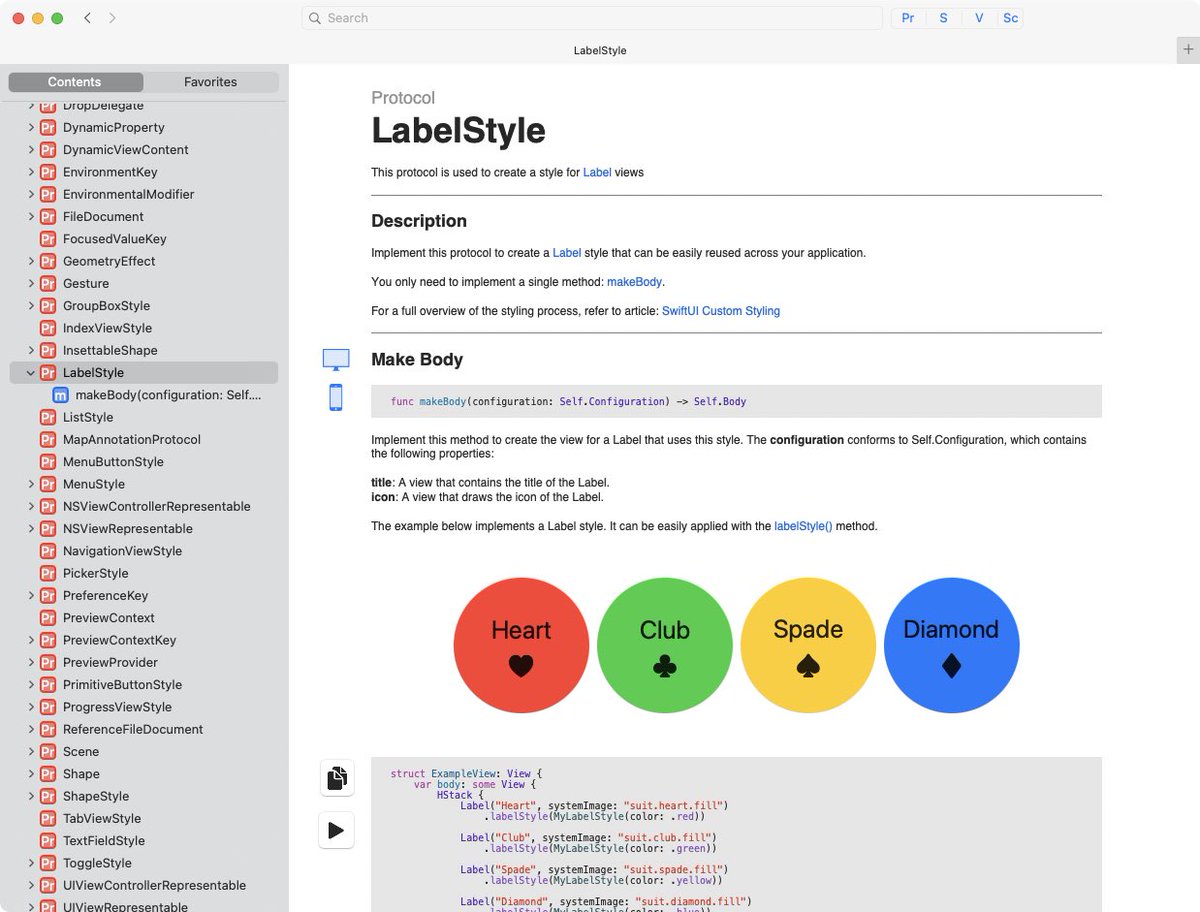Go forward with the right chevron
Image resolution: width=1200 pixels, height=912 pixels.
[x=112, y=18]
